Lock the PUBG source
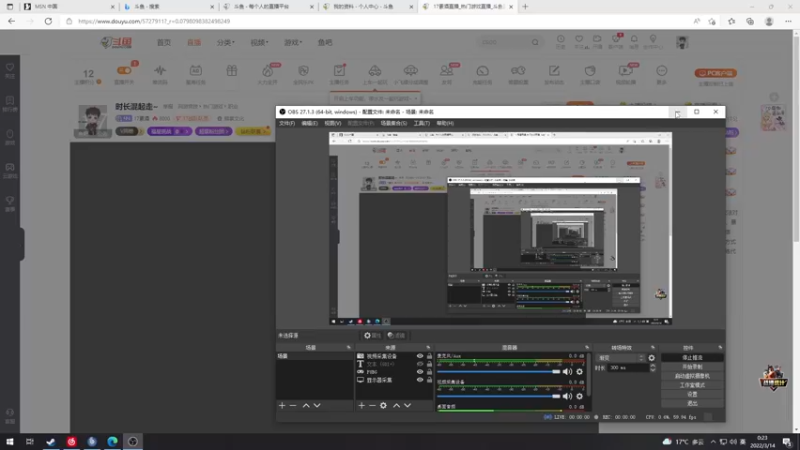Screen dimensions: 800x450 [x=429, y=372]
